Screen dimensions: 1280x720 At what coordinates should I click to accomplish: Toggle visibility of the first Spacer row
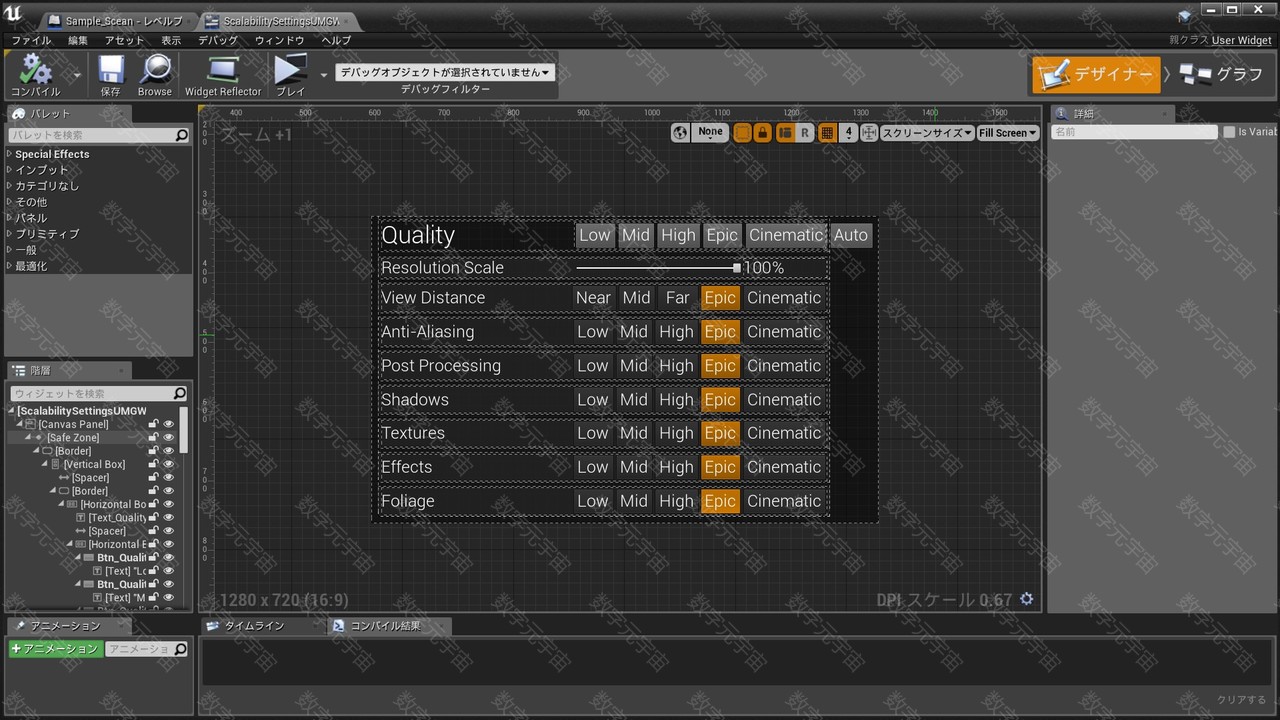168,477
